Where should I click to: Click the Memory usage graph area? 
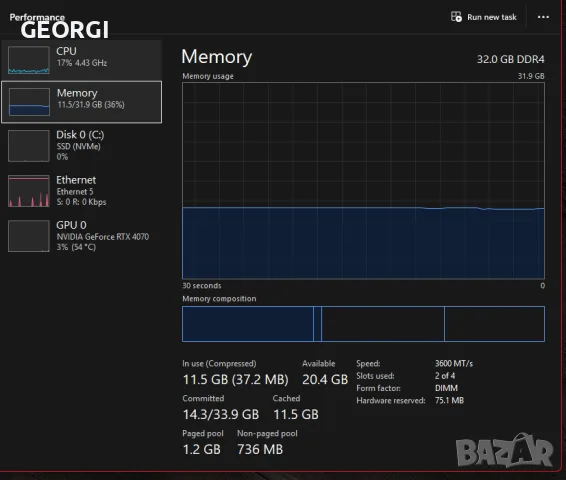(x=363, y=181)
